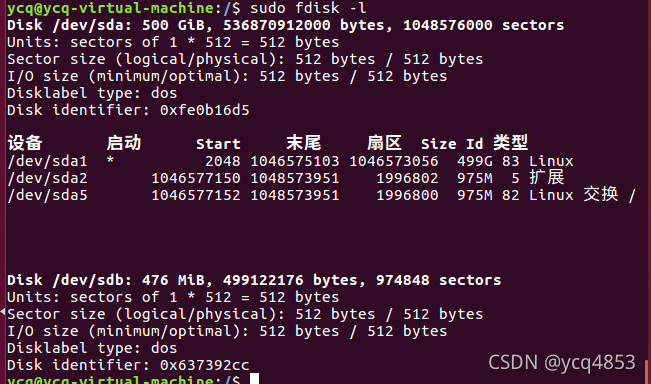
Task: Click the "Start" column header
Action: coord(218,144)
